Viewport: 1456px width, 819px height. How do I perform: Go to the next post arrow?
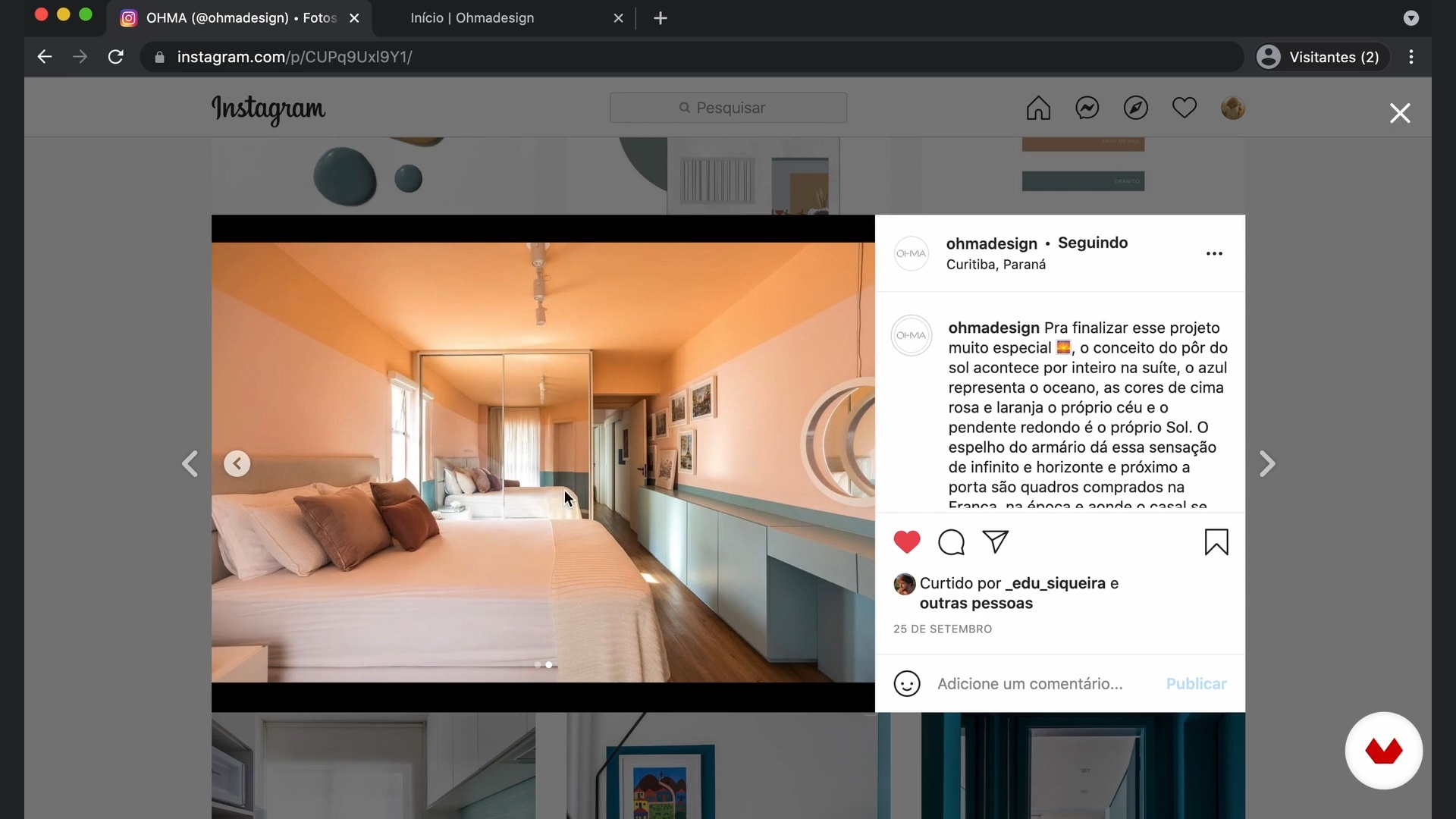pyautogui.click(x=1267, y=463)
